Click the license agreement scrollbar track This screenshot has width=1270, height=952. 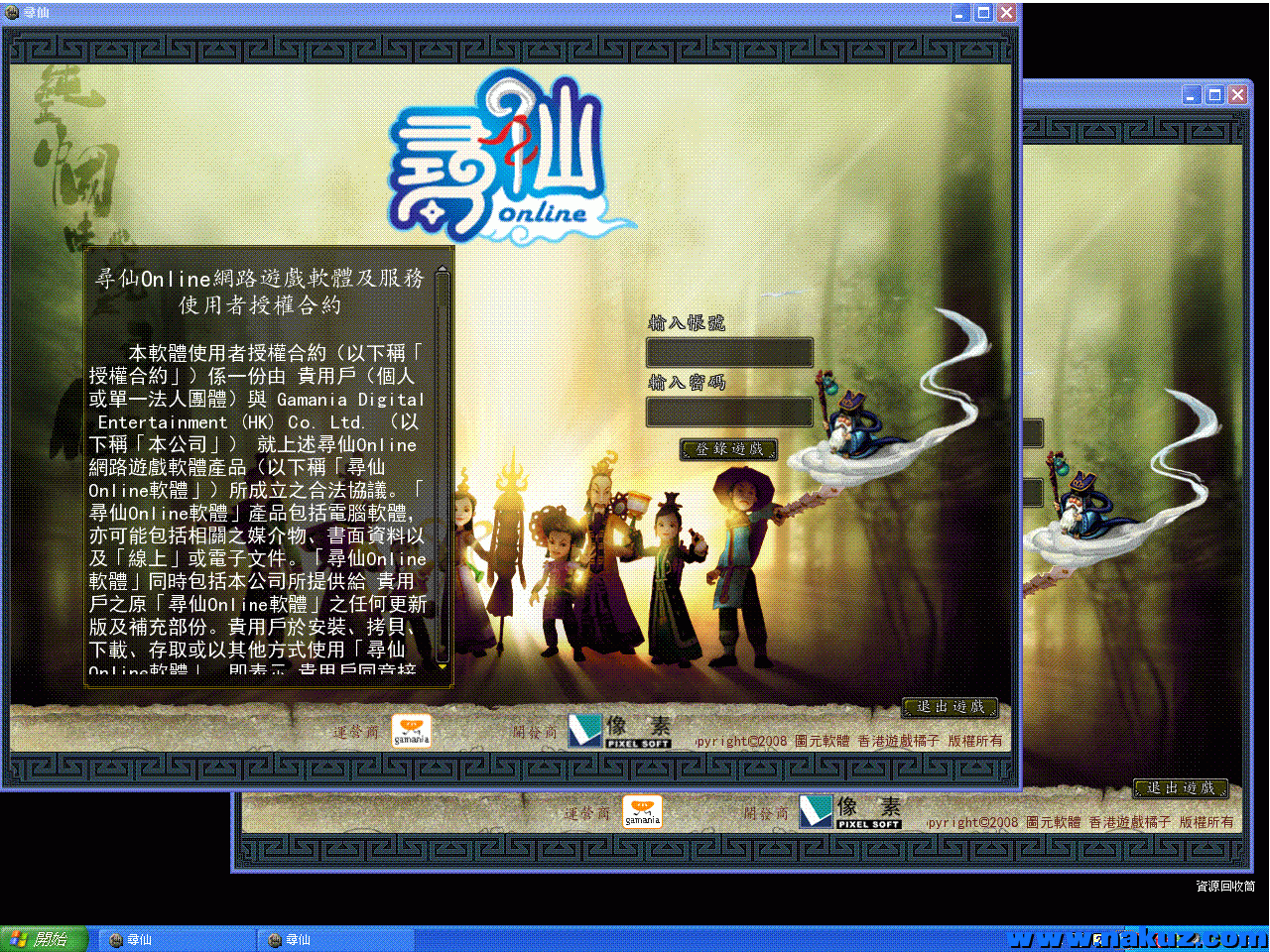coord(443,468)
